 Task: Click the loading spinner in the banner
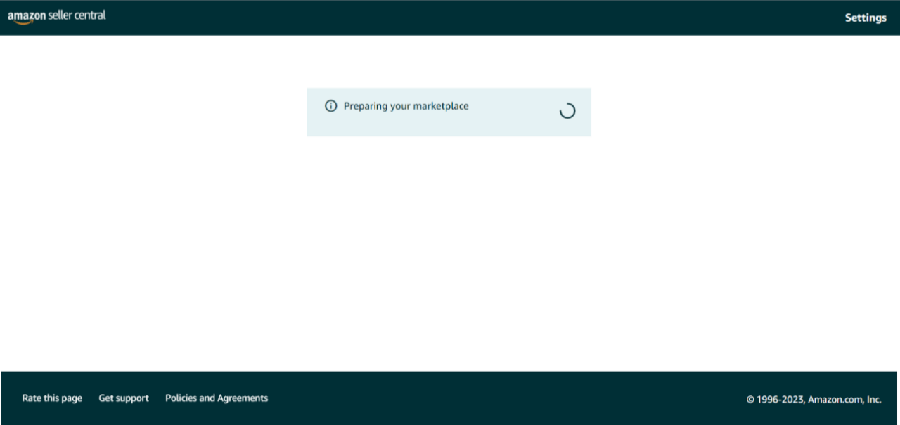click(567, 111)
